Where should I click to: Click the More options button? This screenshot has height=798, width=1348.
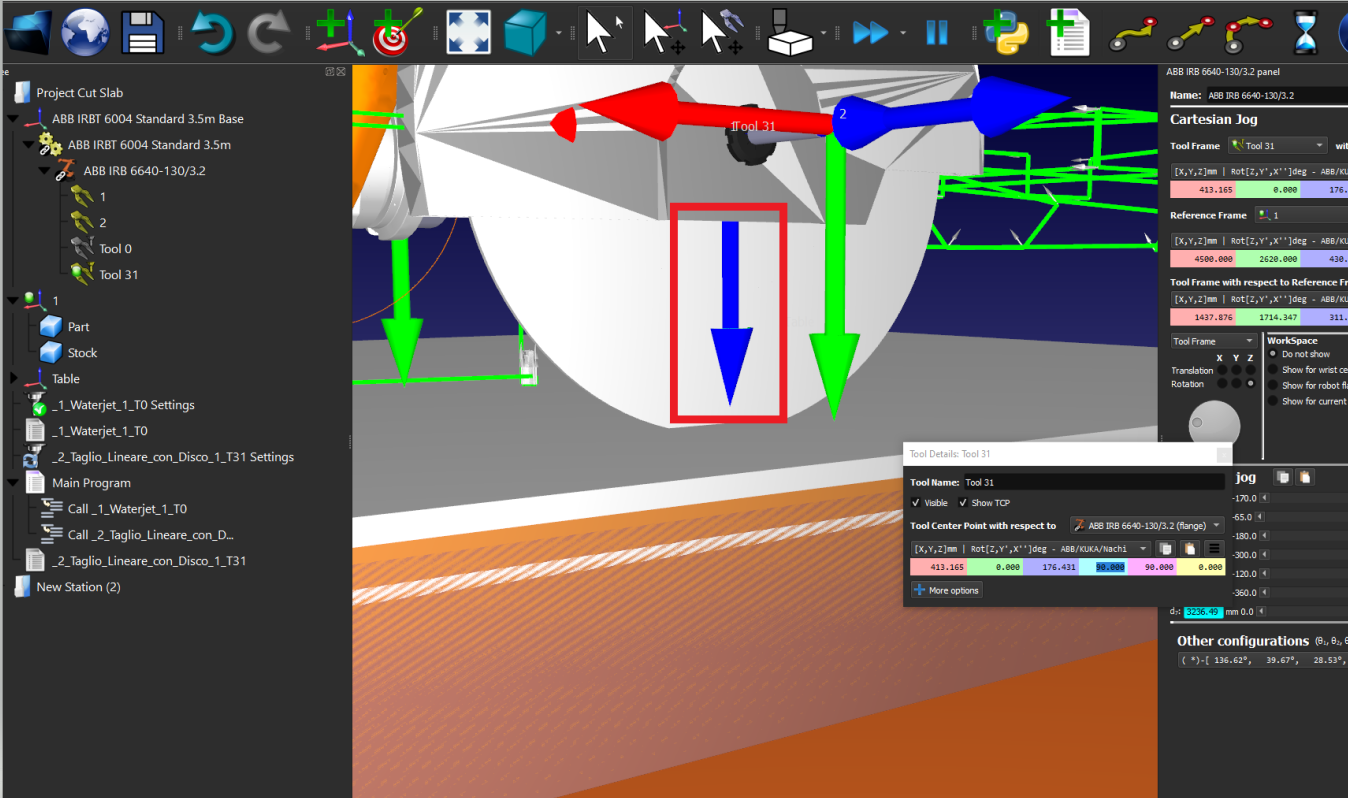click(x=946, y=590)
